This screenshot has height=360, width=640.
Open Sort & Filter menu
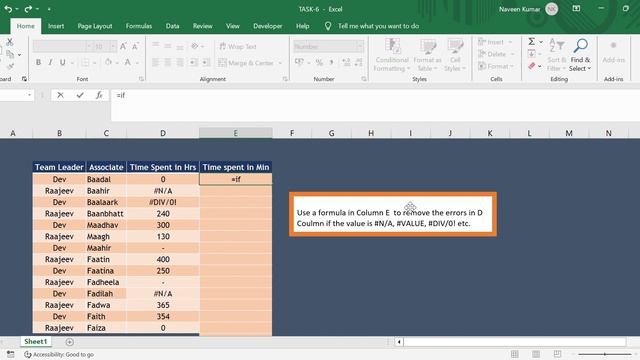tap(557, 55)
